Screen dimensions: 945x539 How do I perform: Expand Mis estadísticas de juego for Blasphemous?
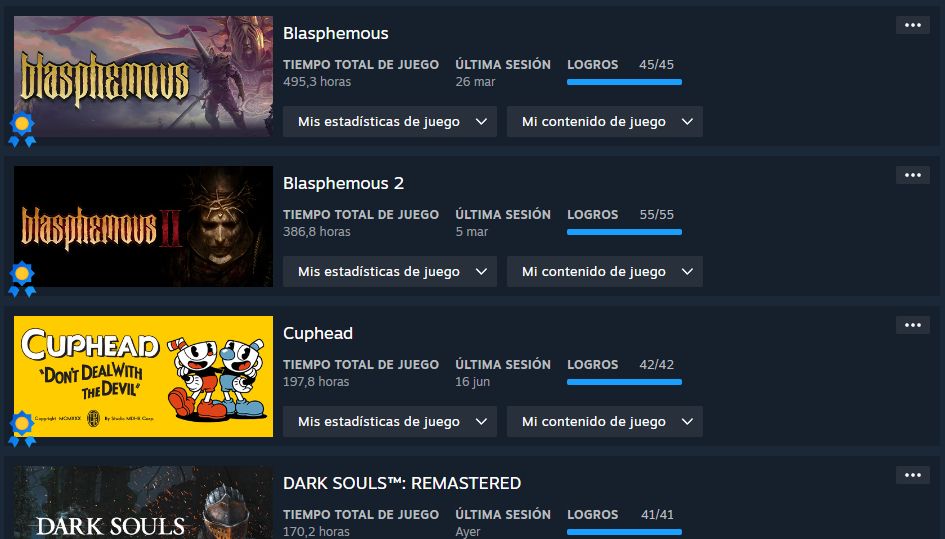pyautogui.click(x=390, y=122)
